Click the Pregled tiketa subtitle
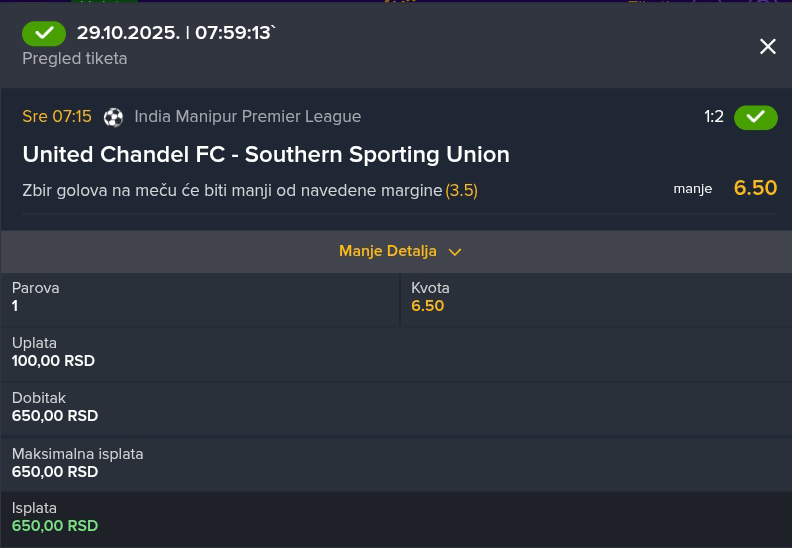 coord(75,58)
